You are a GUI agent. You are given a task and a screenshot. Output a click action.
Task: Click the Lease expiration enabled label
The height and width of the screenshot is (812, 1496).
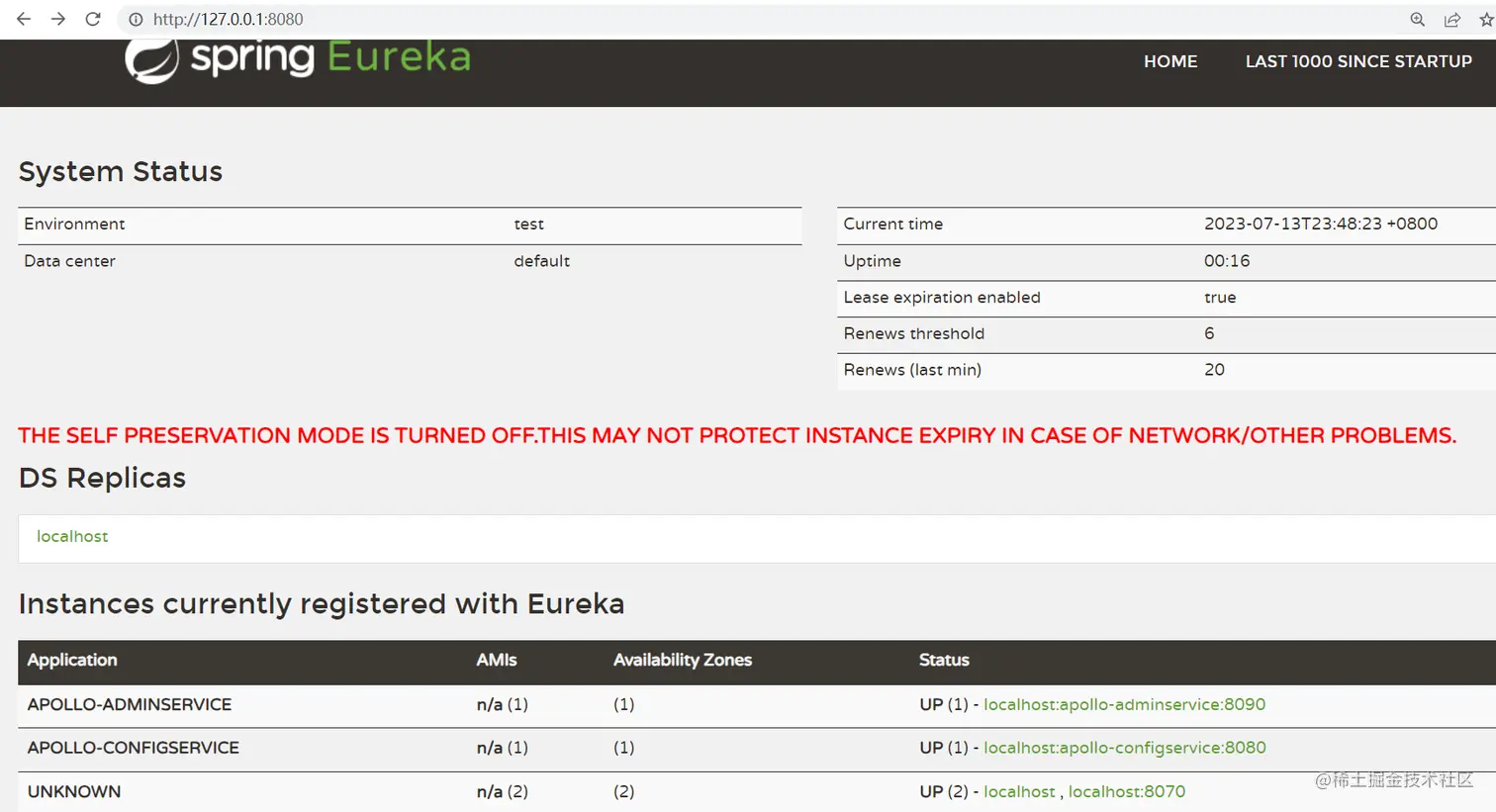pos(942,298)
